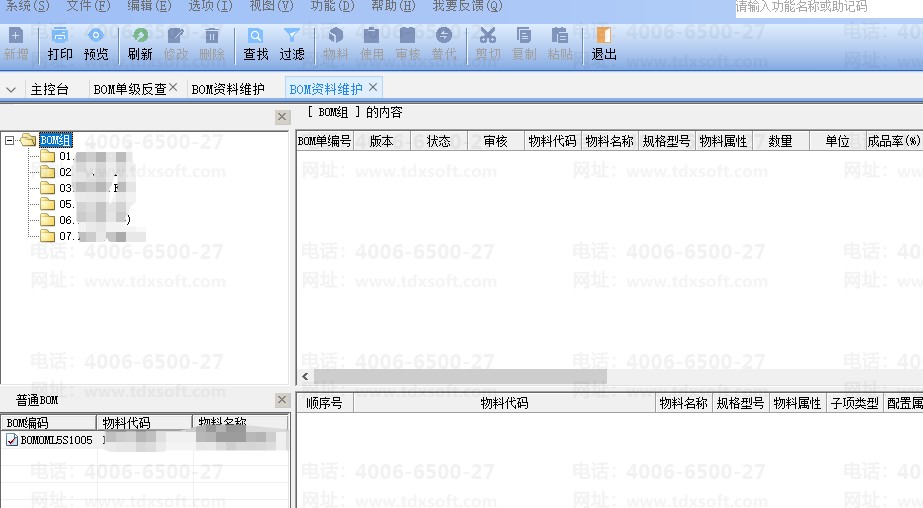
Task: Open the 功能(D) menu
Action: click(331, 6)
